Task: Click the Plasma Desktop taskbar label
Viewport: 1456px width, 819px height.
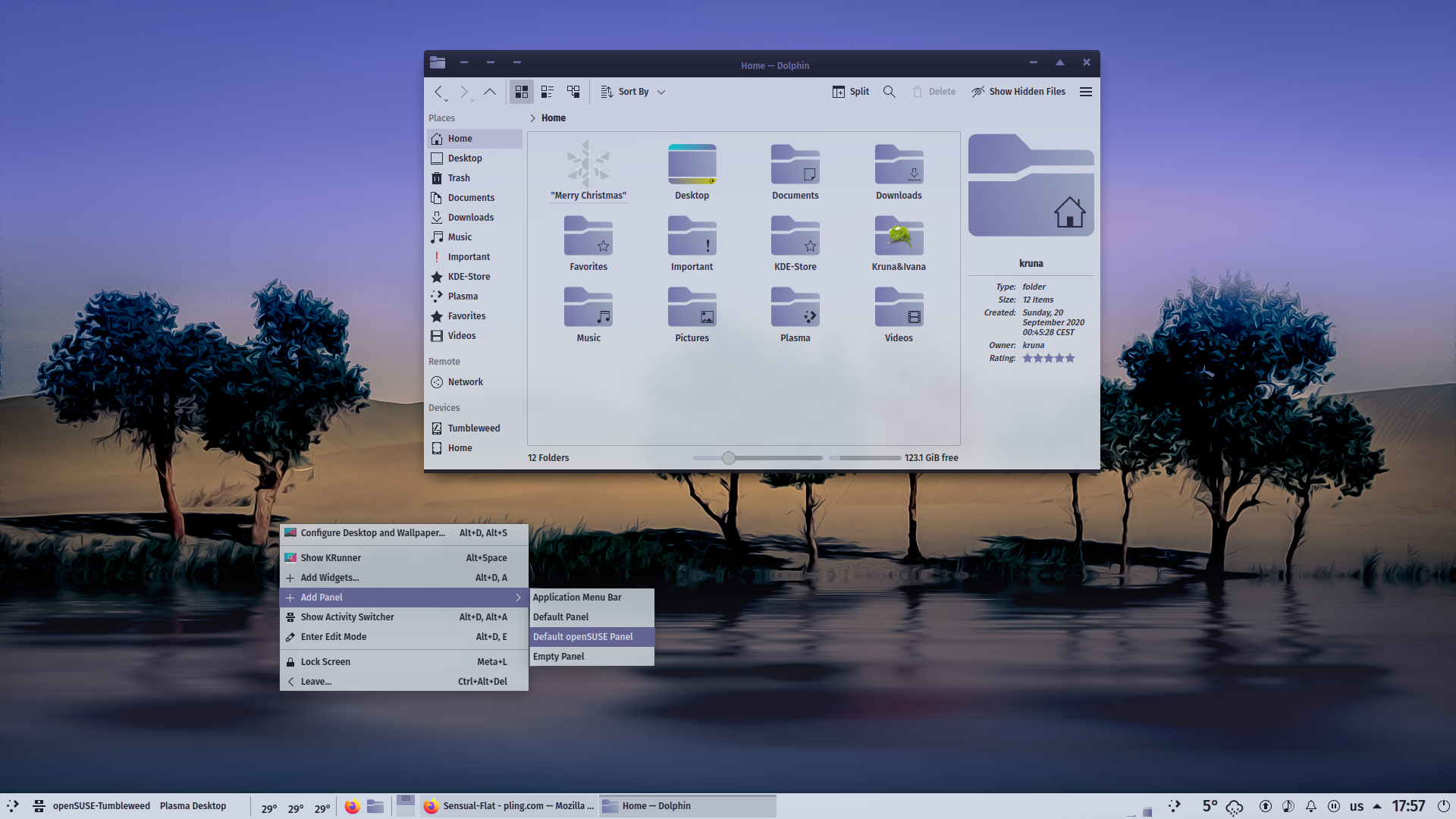Action: tap(193, 806)
